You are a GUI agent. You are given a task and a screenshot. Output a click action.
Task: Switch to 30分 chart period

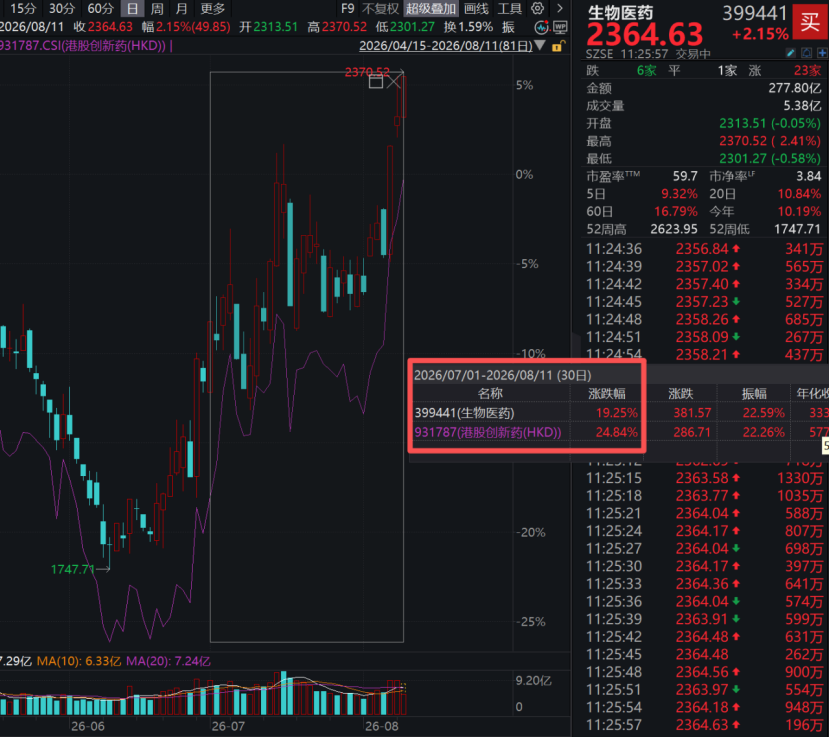pyautogui.click(x=61, y=8)
